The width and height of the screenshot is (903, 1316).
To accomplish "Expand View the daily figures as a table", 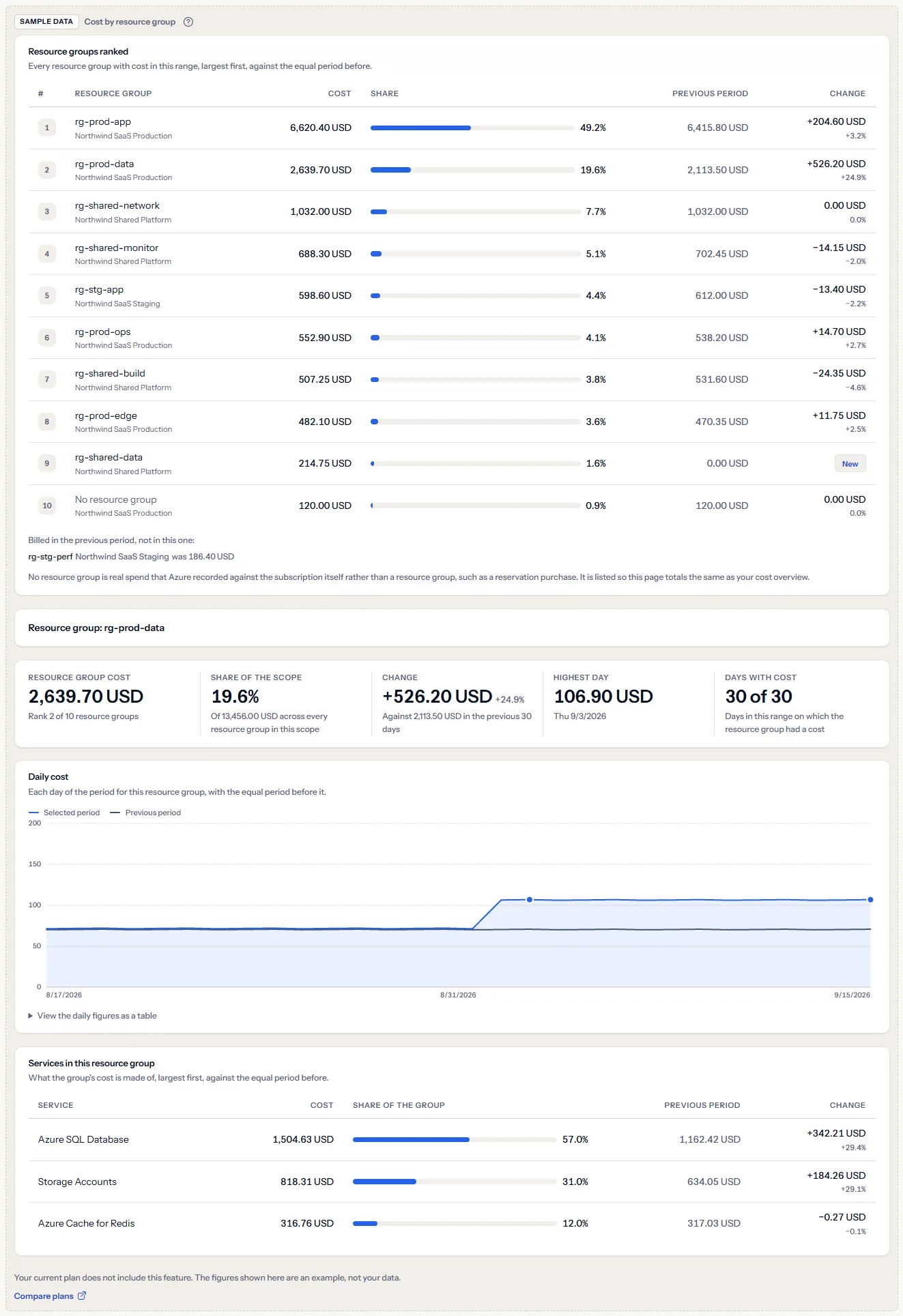I will (x=93, y=1015).
